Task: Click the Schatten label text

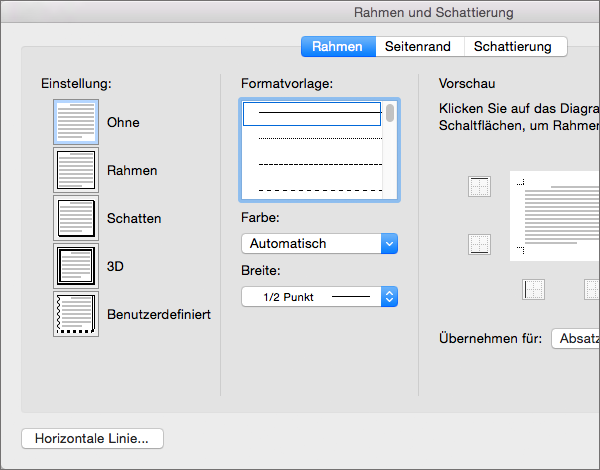Action: click(134, 219)
